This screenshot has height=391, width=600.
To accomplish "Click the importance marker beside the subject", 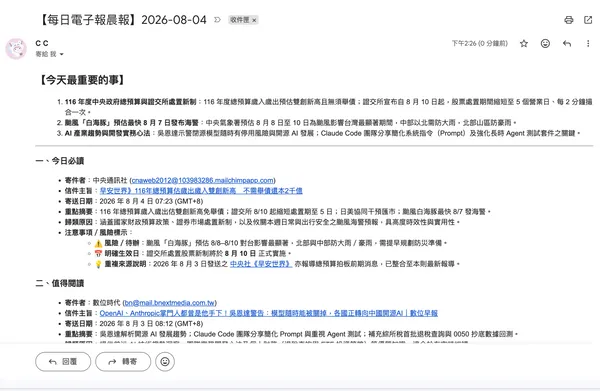I will pos(217,20).
